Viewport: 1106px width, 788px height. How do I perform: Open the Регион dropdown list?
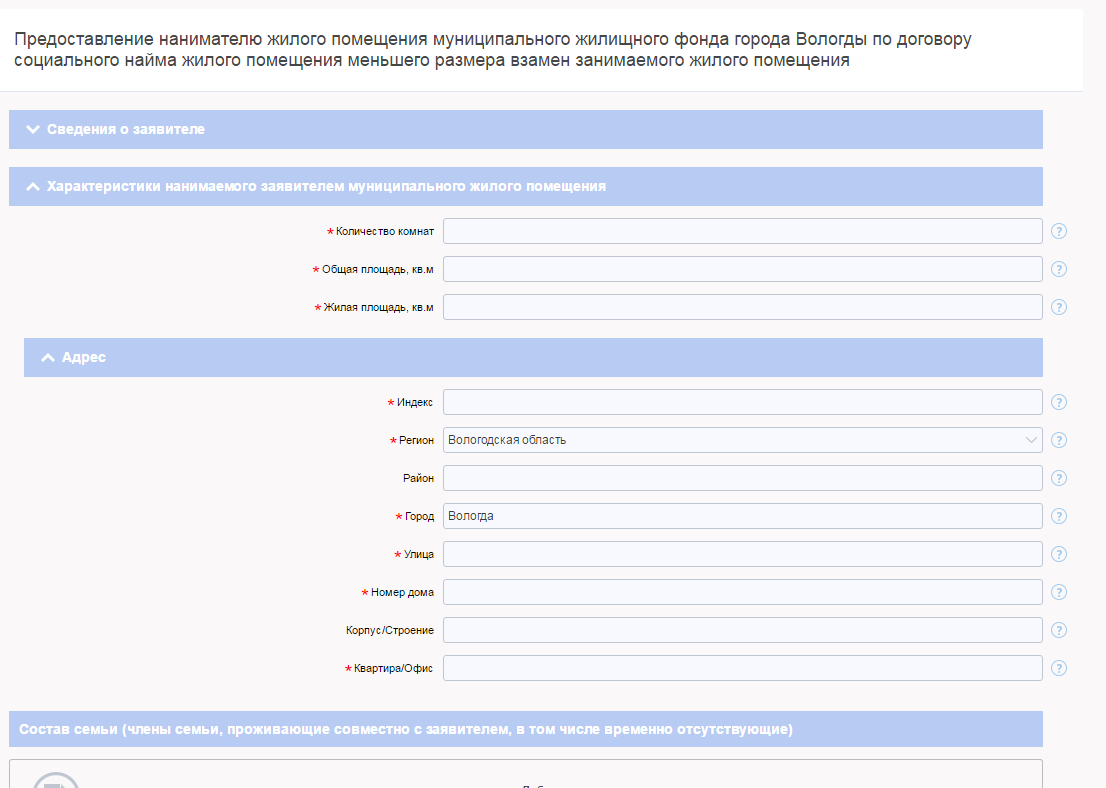(742, 440)
